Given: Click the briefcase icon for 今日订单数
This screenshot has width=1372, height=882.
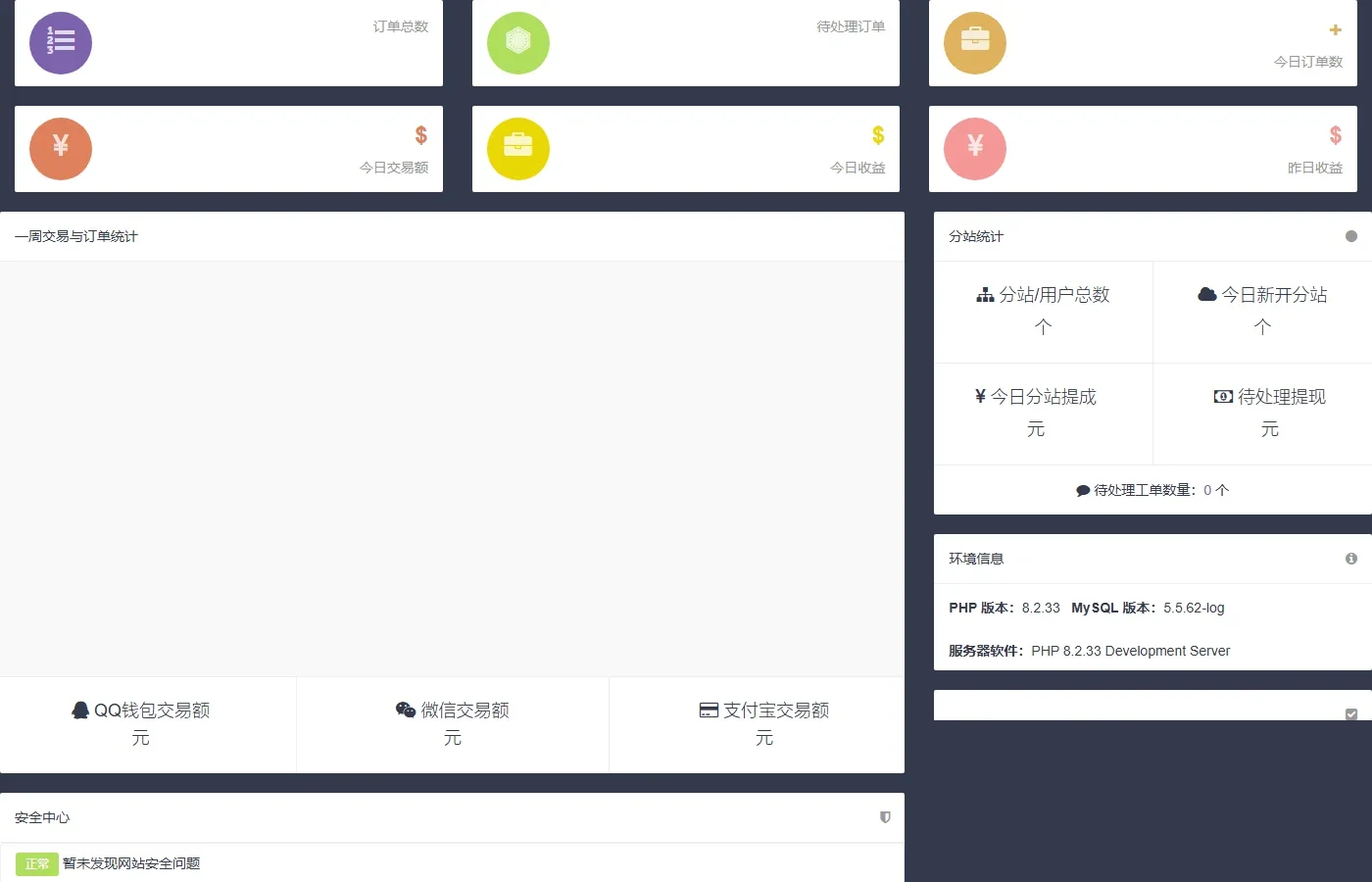Looking at the screenshot, I should tap(975, 43).
